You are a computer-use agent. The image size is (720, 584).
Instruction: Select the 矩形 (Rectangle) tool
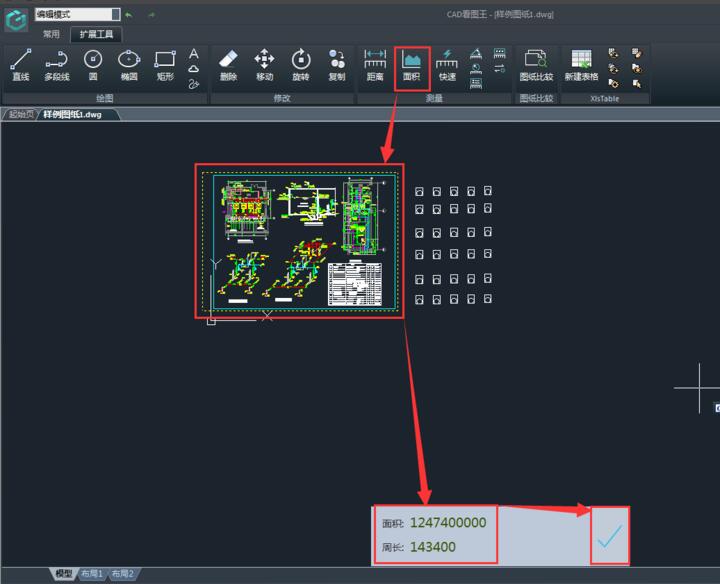coord(165,65)
